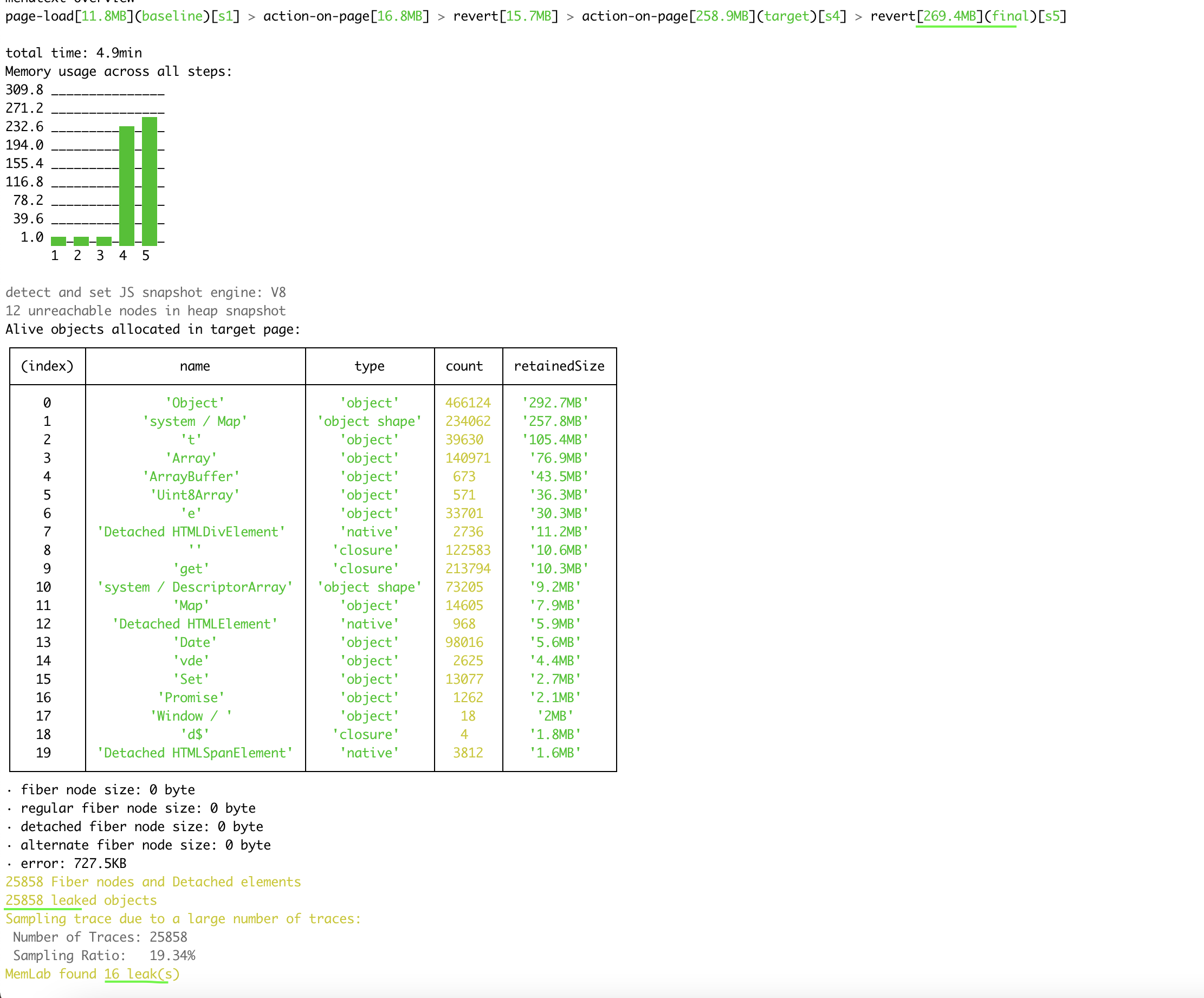
Task: Click the 'Detached HTMLSpanElement' cell
Action: point(195,753)
